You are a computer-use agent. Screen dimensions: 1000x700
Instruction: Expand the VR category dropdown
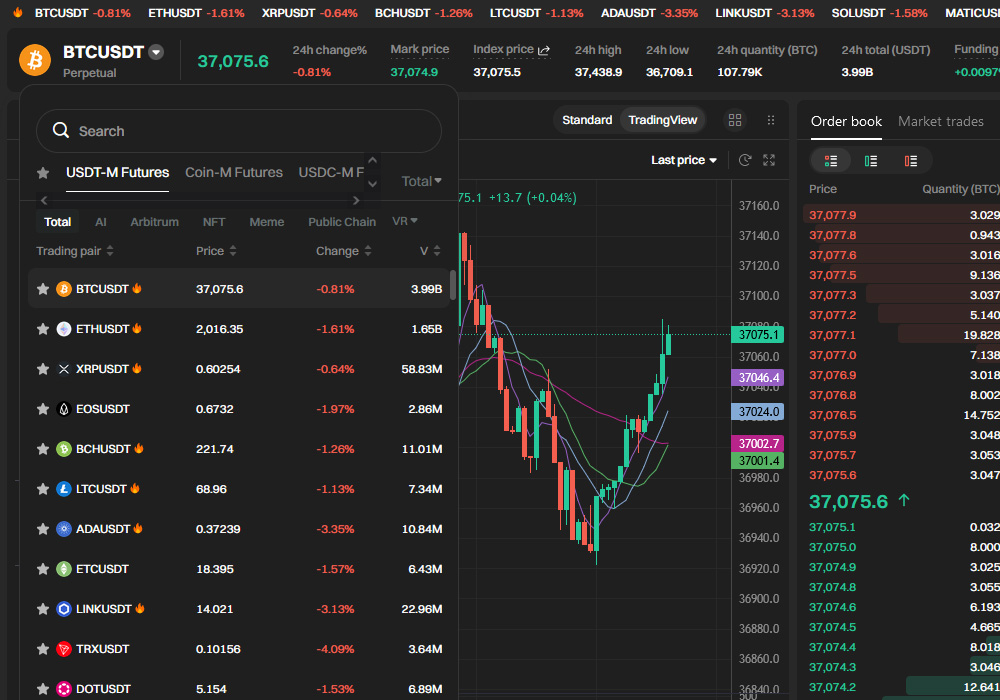click(x=405, y=221)
